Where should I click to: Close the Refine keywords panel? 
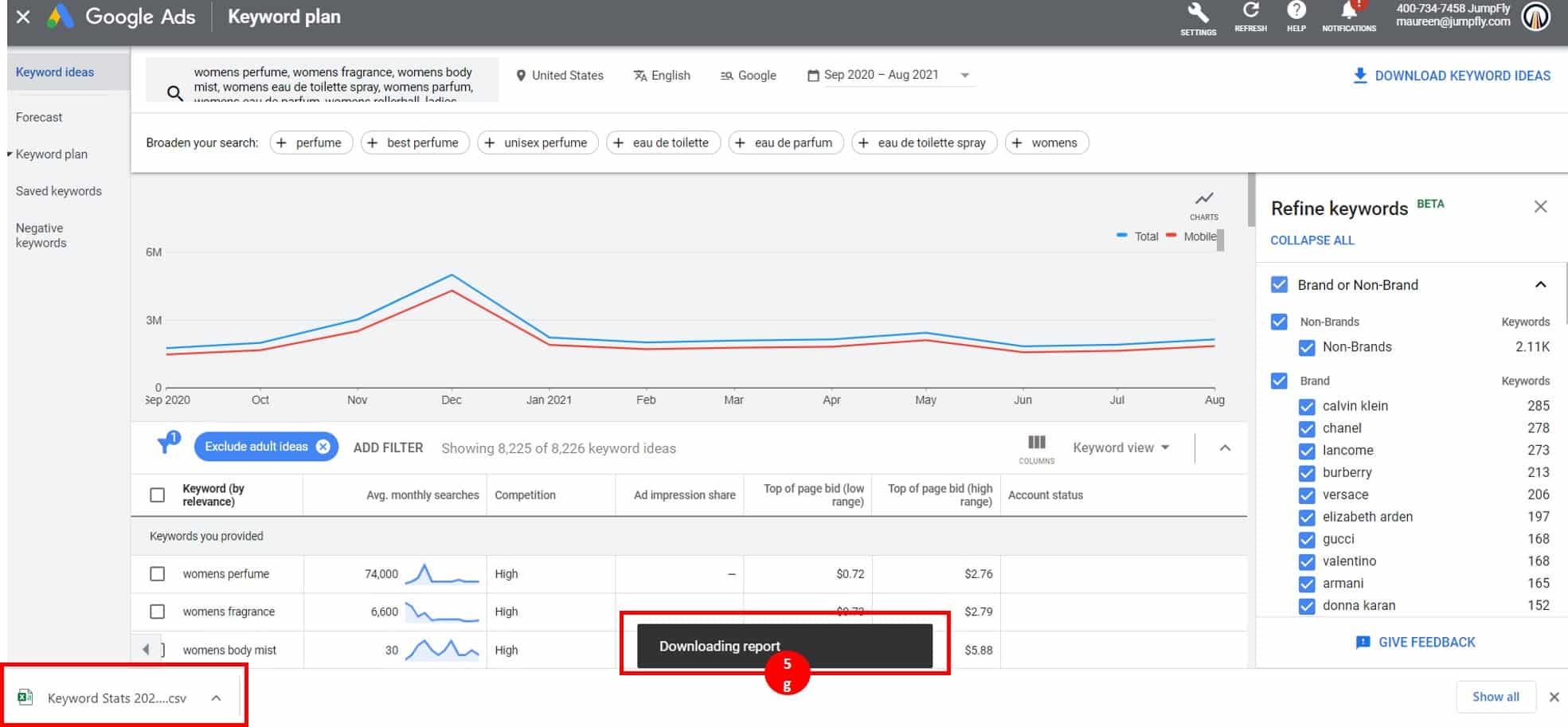[1541, 207]
